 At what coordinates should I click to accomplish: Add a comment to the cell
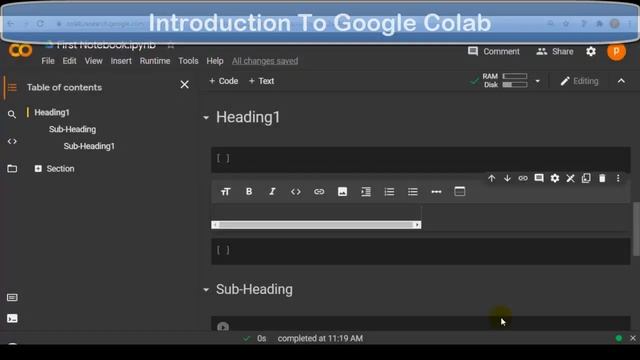(x=539, y=178)
